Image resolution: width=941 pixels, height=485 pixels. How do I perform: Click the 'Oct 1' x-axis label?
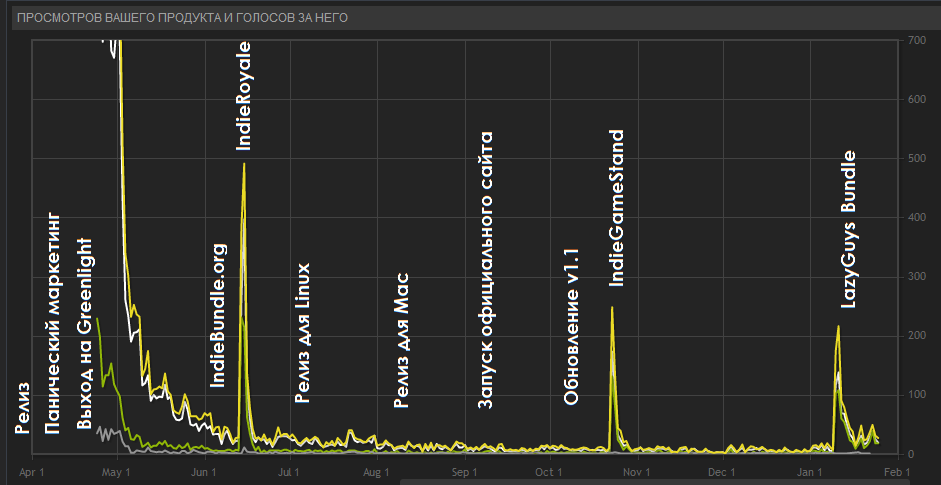tap(550, 472)
